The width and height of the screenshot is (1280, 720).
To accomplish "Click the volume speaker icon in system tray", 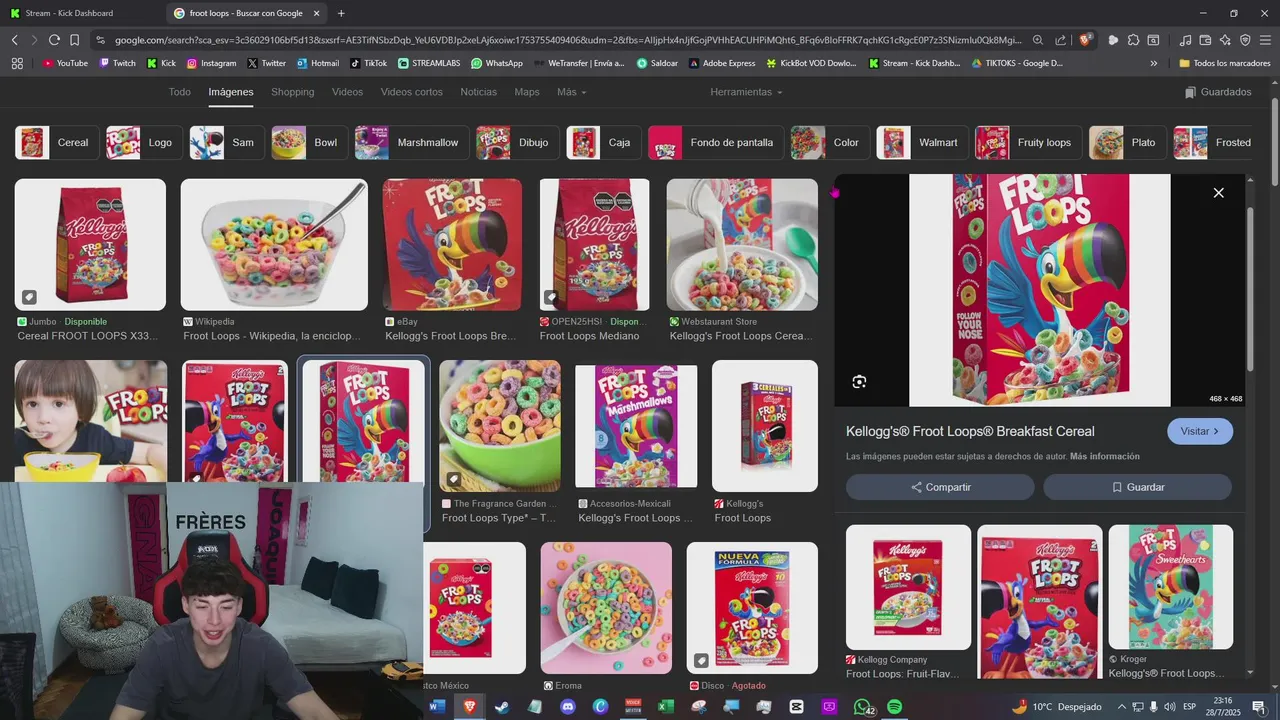I will [1170, 707].
